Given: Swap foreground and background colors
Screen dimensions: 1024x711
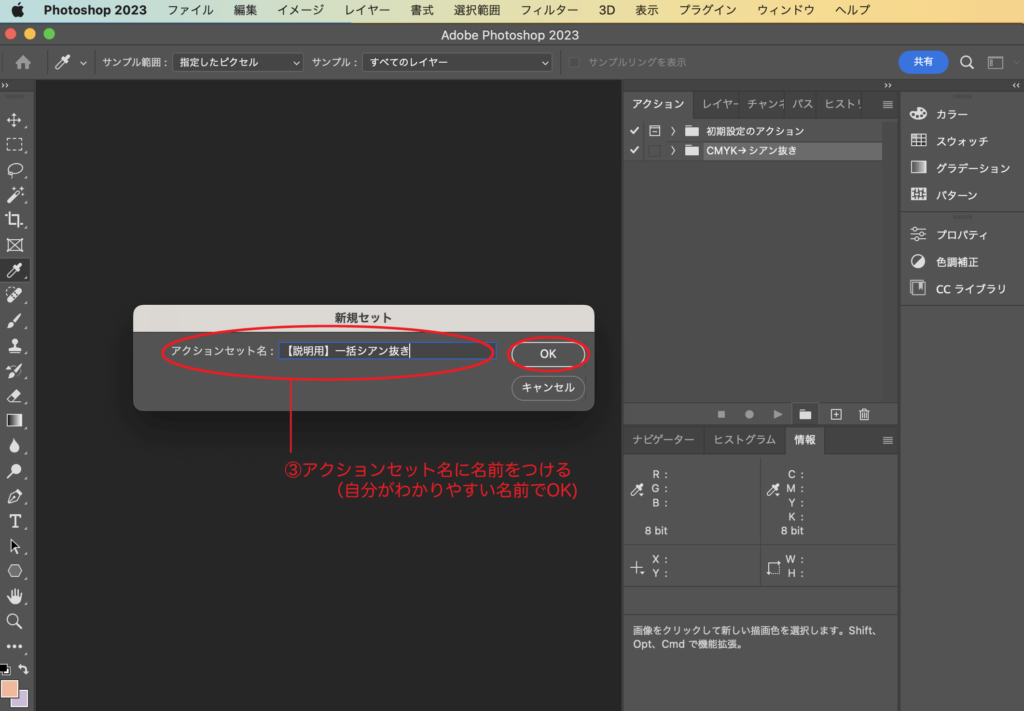Looking at the screenshot, I should (x=24, y=669).
